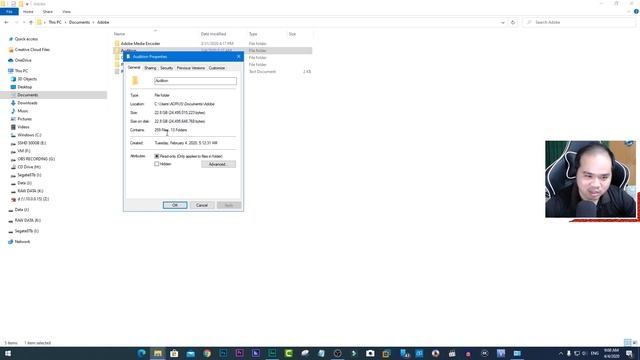Image resolution: width=640 pixels, height=360 pixels.
Task: Click the File Explorer taskbar icon
Action: pyautogui.click(x=158, y=353)
